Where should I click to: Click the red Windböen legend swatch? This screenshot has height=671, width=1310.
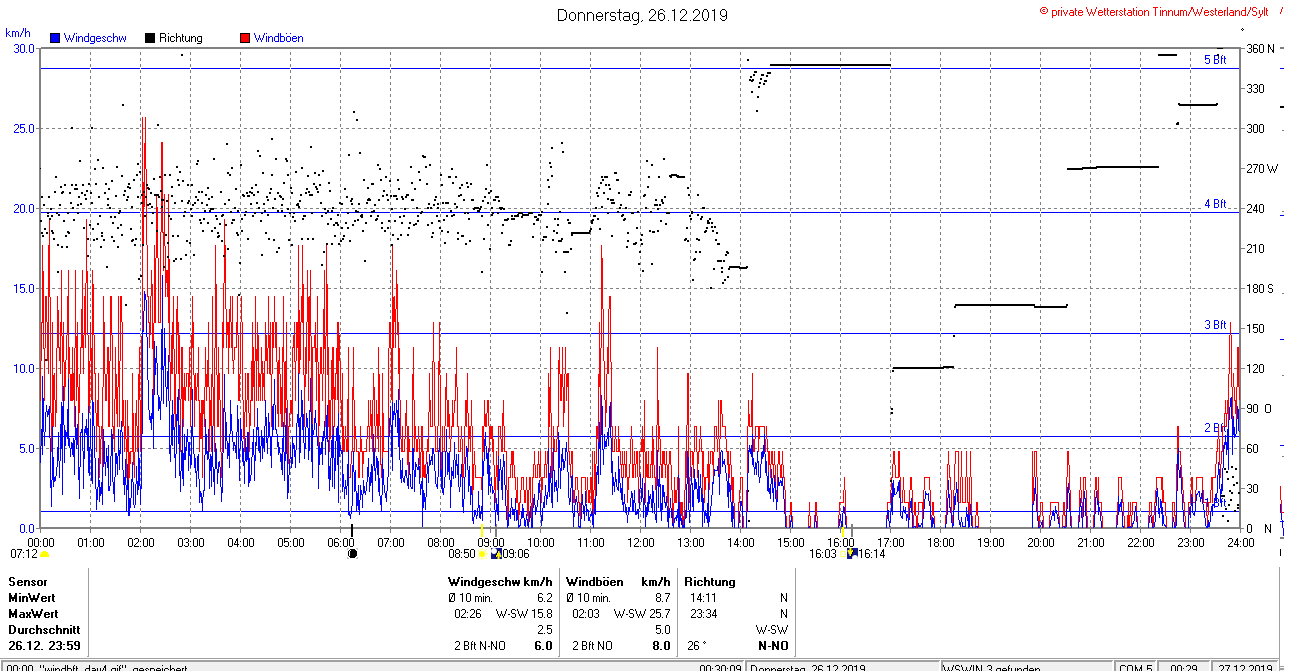coord(245,38)
